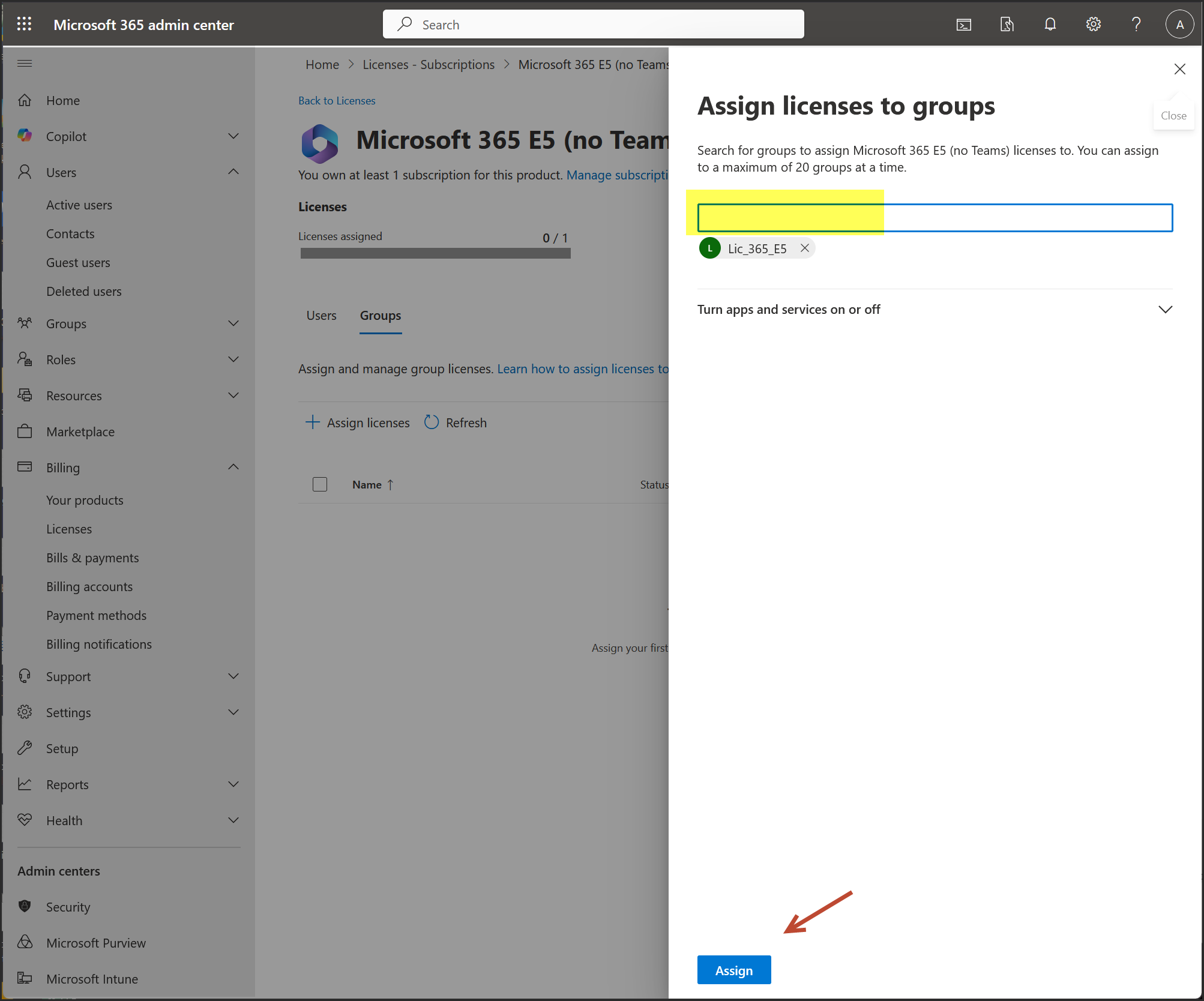Collapse the Billing navigation section
The width and height of the screenshot is (1204, 1001).
(x=233, y=467)
